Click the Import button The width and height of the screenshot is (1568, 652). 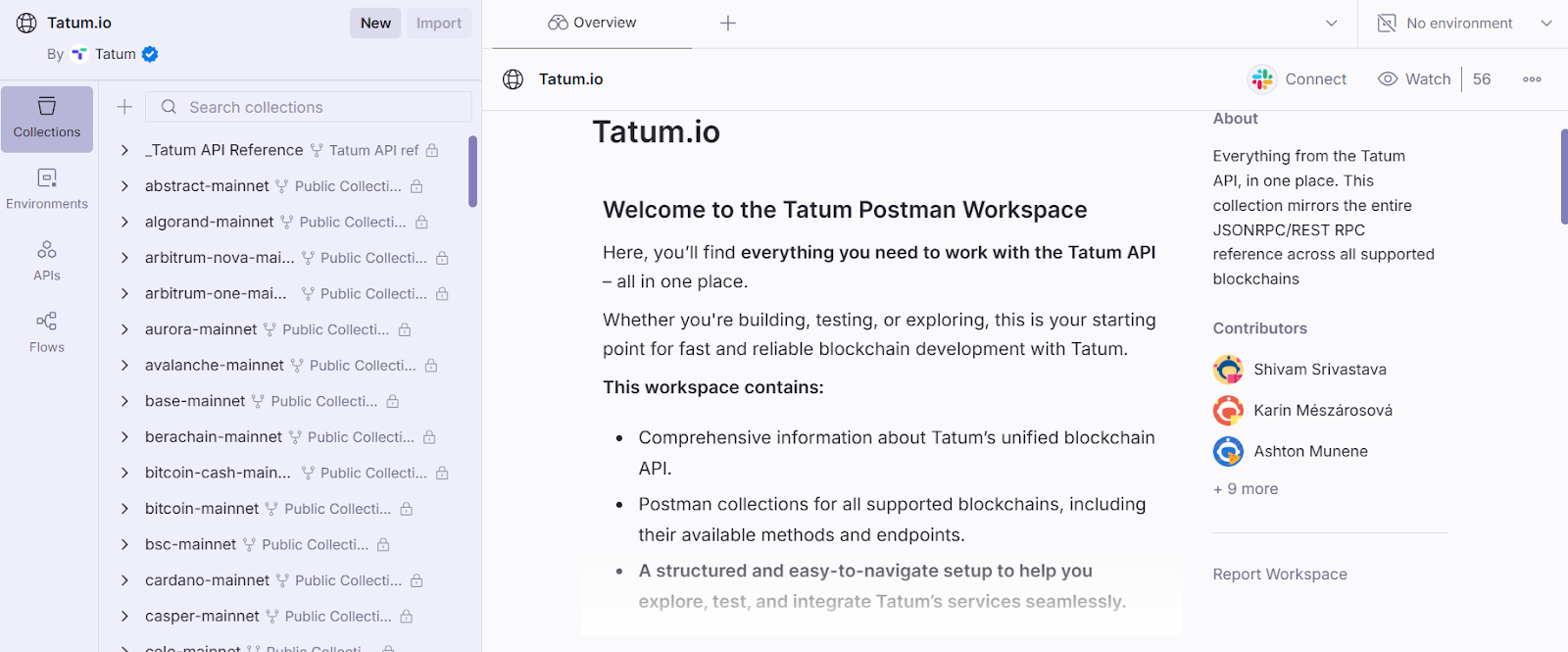[x=439, y=24]
